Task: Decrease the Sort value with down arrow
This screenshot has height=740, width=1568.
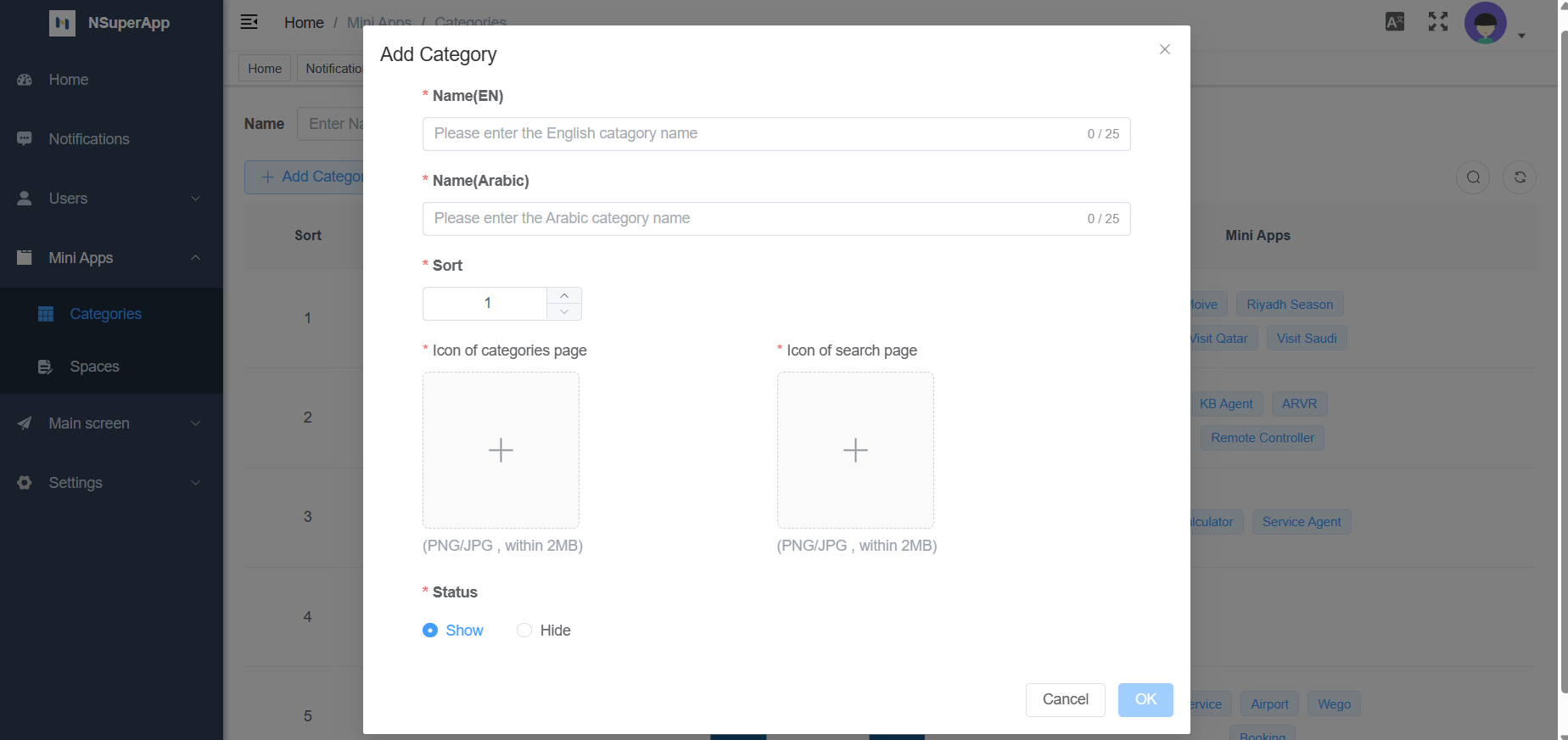Action: click(564, 312)
